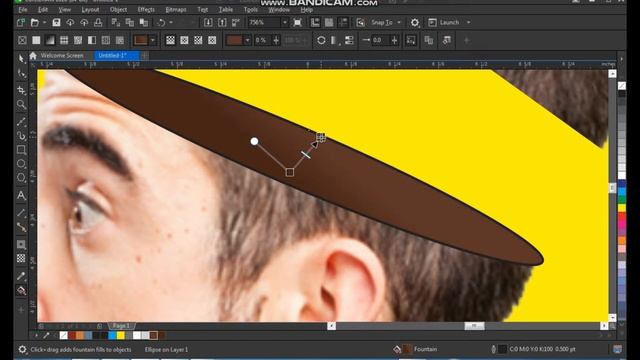Click the fountain fill midpoint slider
Image resolution: width=640 pixels, height=360 pixels.
(x=306, y=155)
